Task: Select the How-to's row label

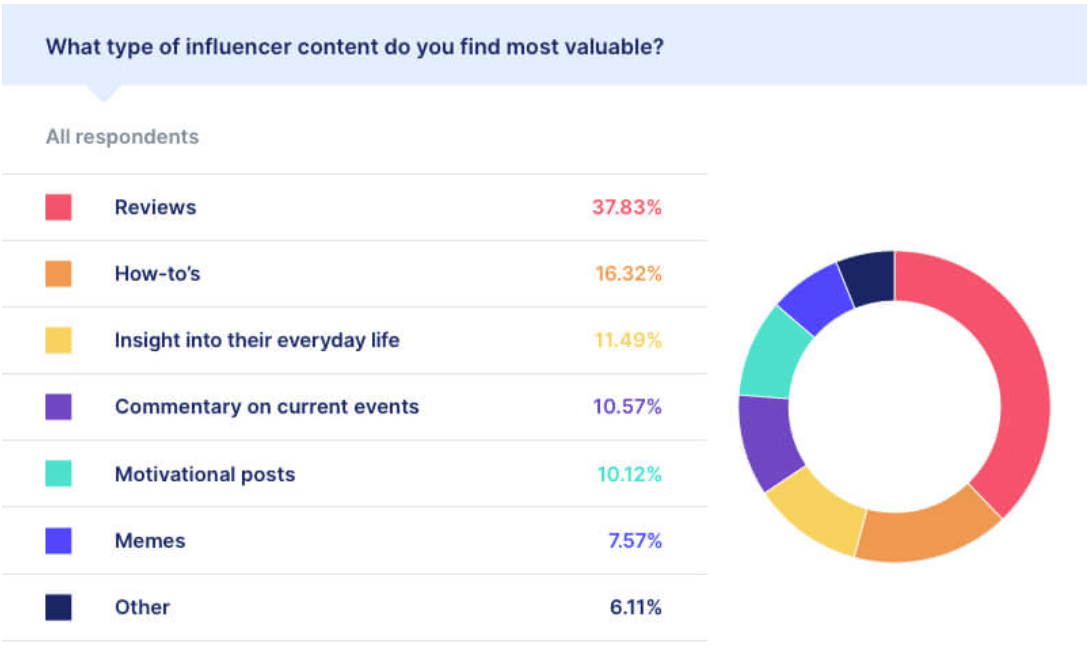Action: (x=157, y=274)
